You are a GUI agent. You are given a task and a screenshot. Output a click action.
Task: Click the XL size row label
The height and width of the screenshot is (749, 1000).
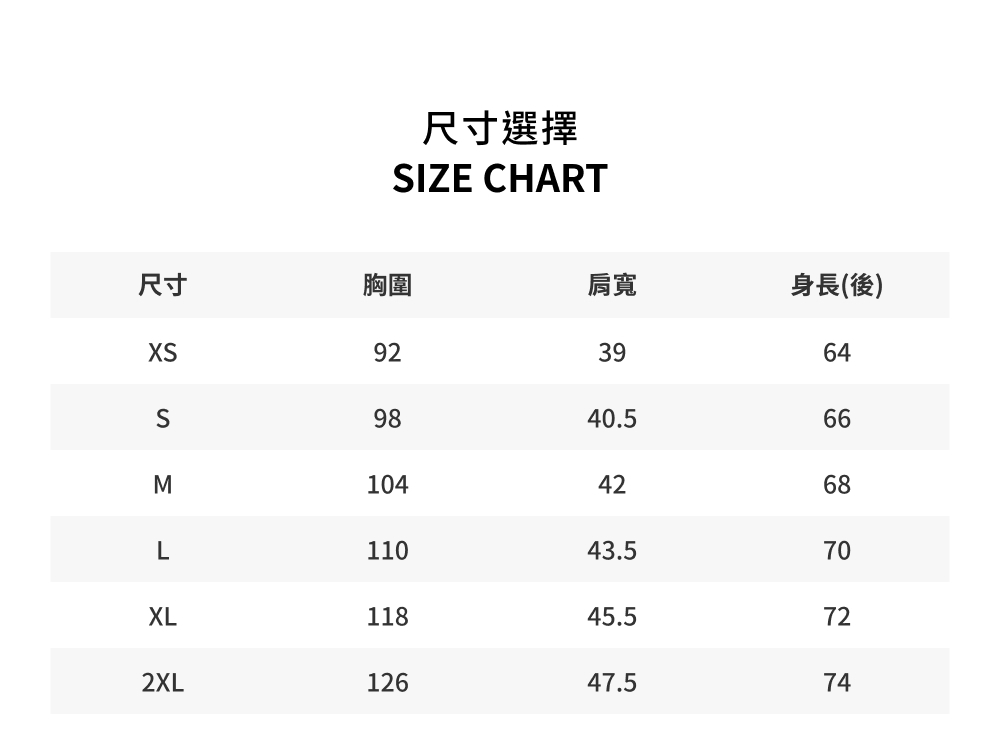click(162, 617)
